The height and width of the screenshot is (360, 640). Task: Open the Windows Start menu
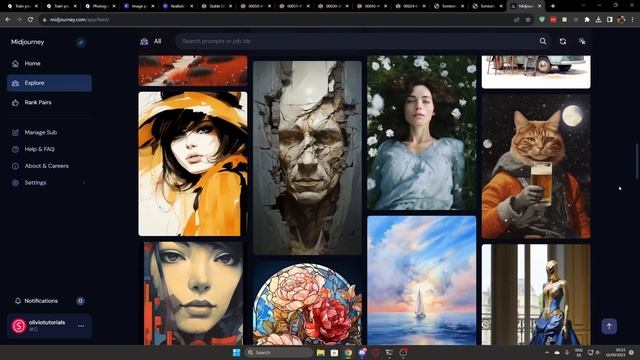click(236, 353)
